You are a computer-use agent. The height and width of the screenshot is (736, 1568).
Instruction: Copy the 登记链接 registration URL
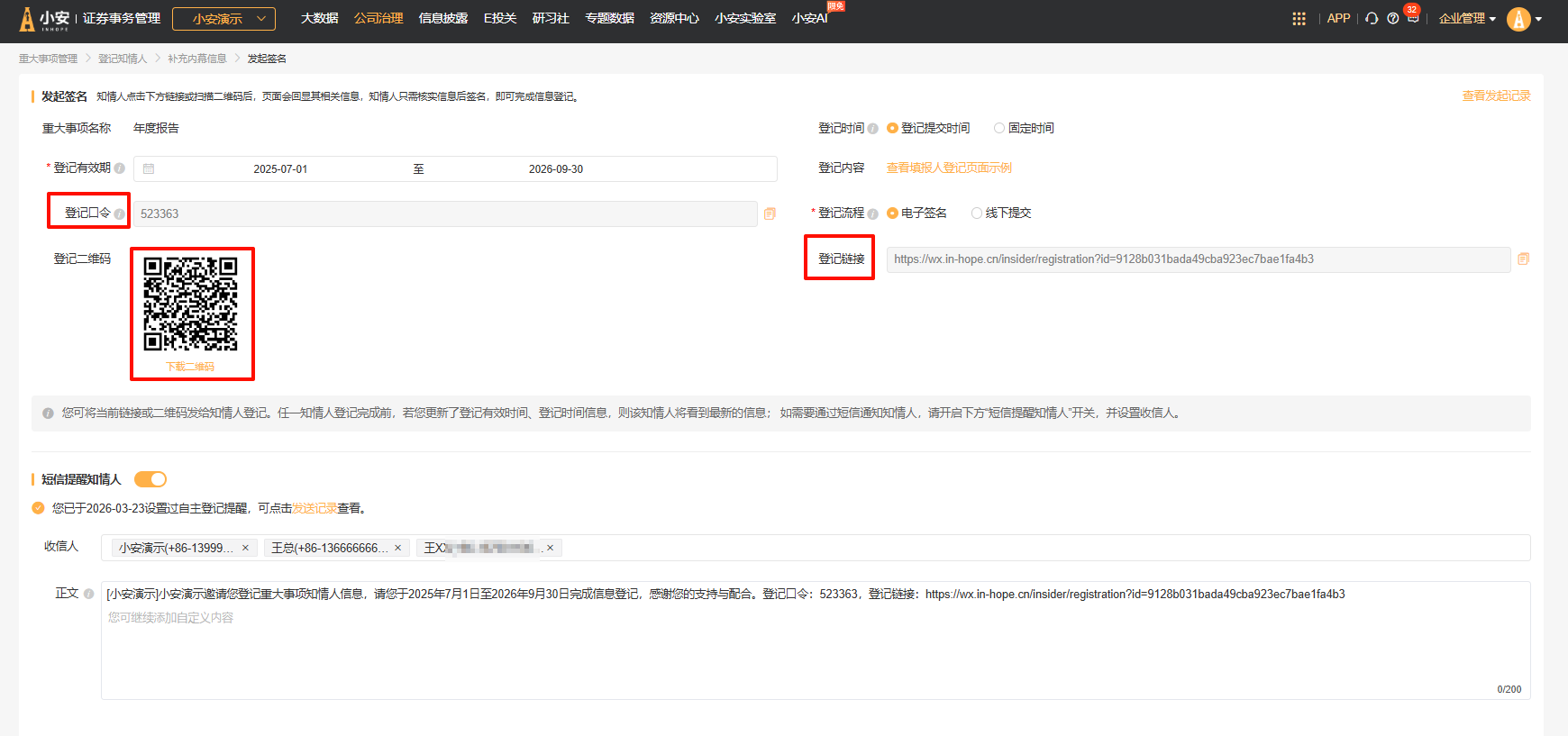coord(1523,259)
